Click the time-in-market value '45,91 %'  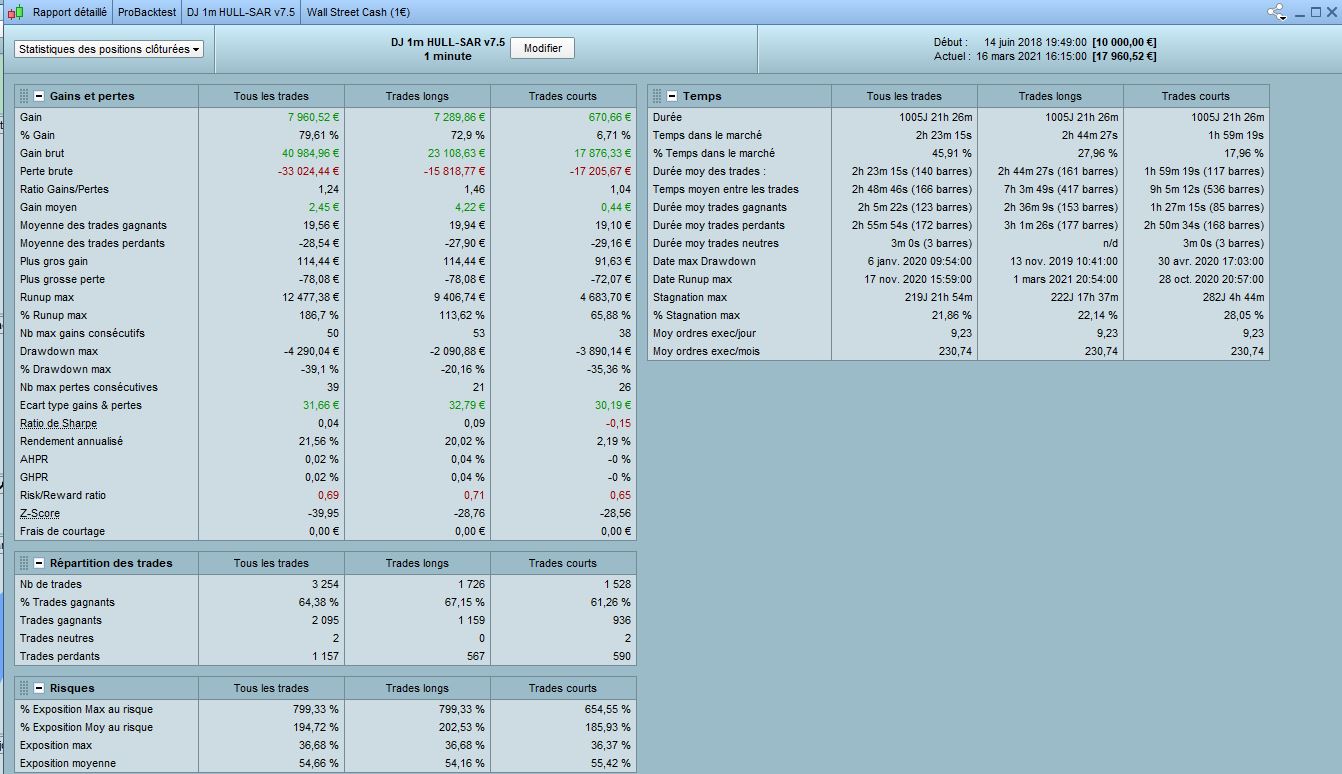951,153
